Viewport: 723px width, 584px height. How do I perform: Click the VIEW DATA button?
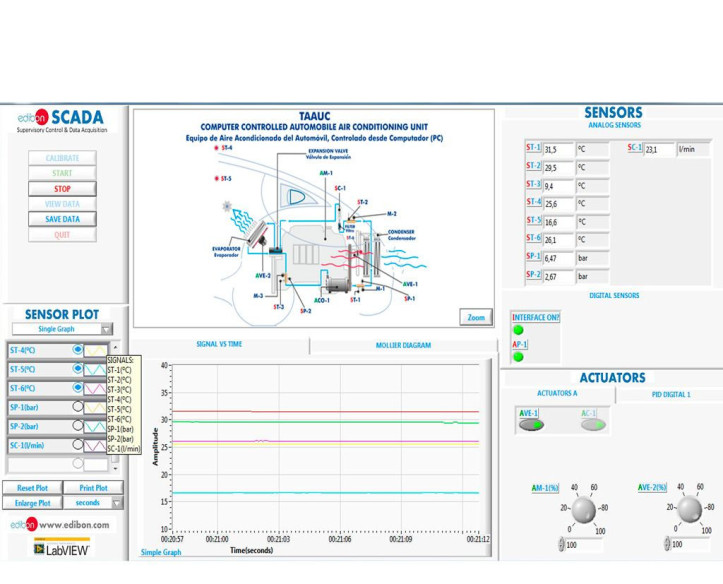tap(62, 204)
